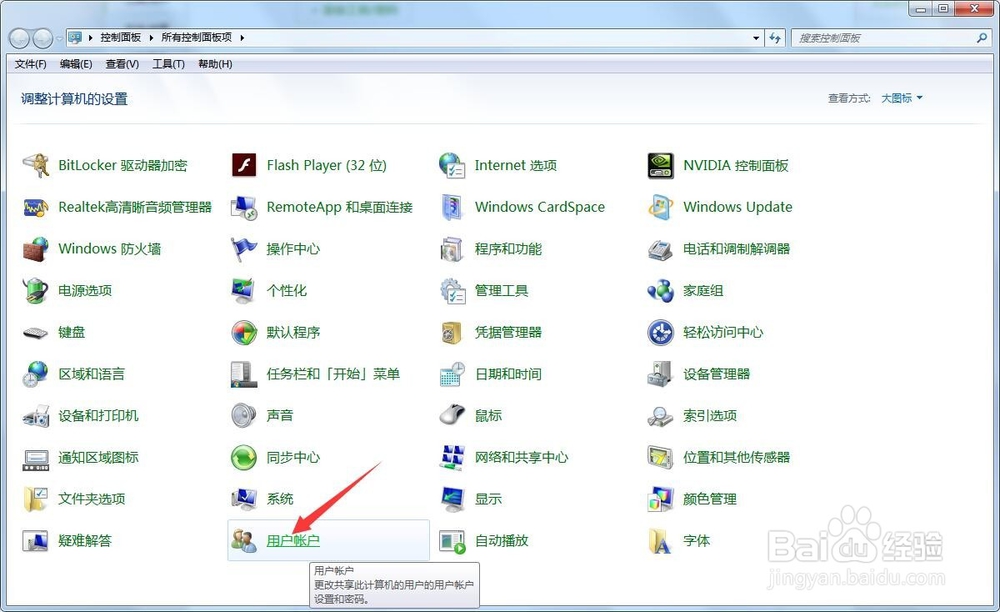Click the Back navigation button

pyautogui.click(x=19, y=39)
